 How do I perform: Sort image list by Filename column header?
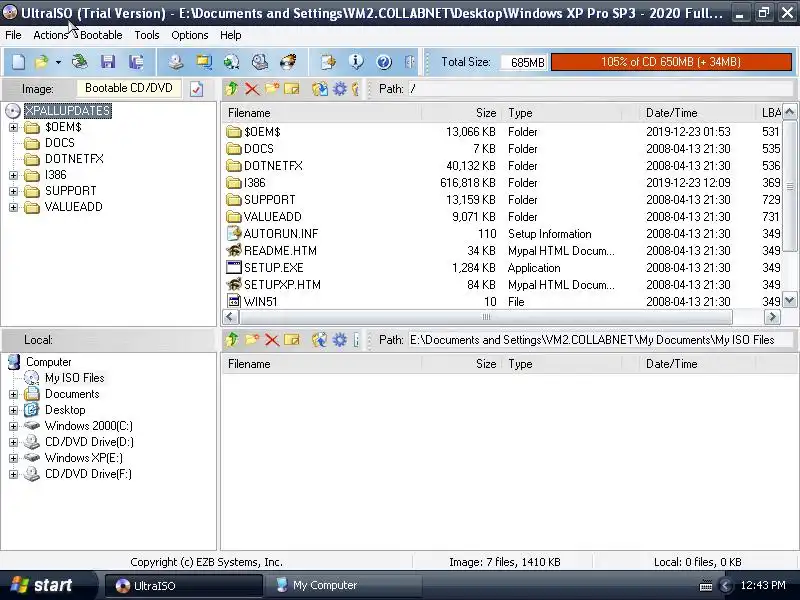coord(321,113)
